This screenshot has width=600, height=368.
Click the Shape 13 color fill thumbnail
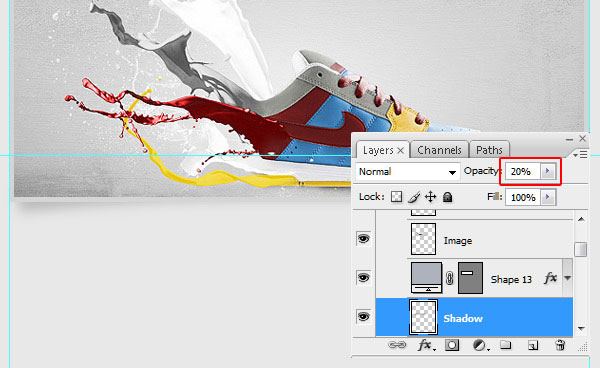pyautogui.click(x=426, y=278)
